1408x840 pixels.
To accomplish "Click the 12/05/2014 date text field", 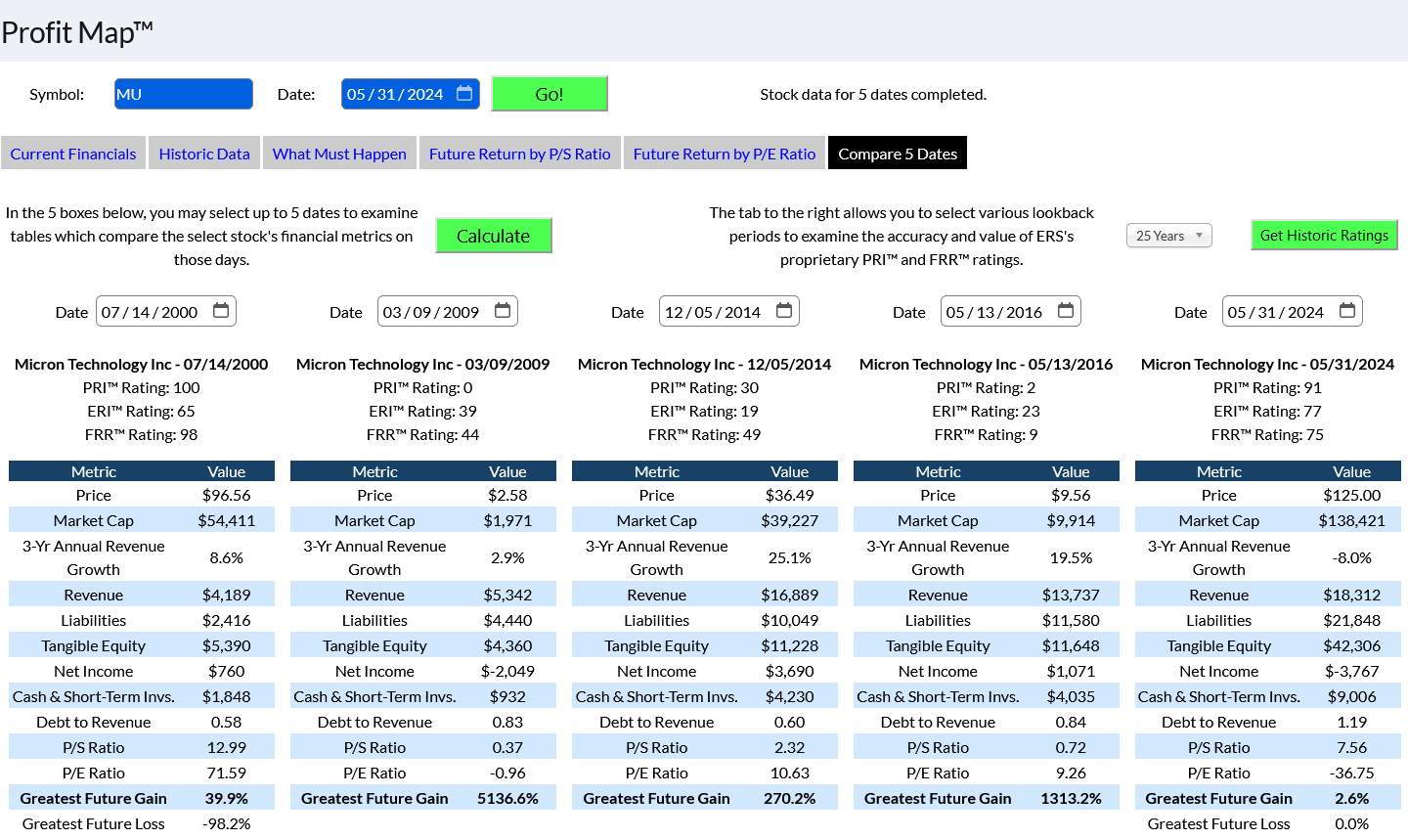I will pos(713,312).
